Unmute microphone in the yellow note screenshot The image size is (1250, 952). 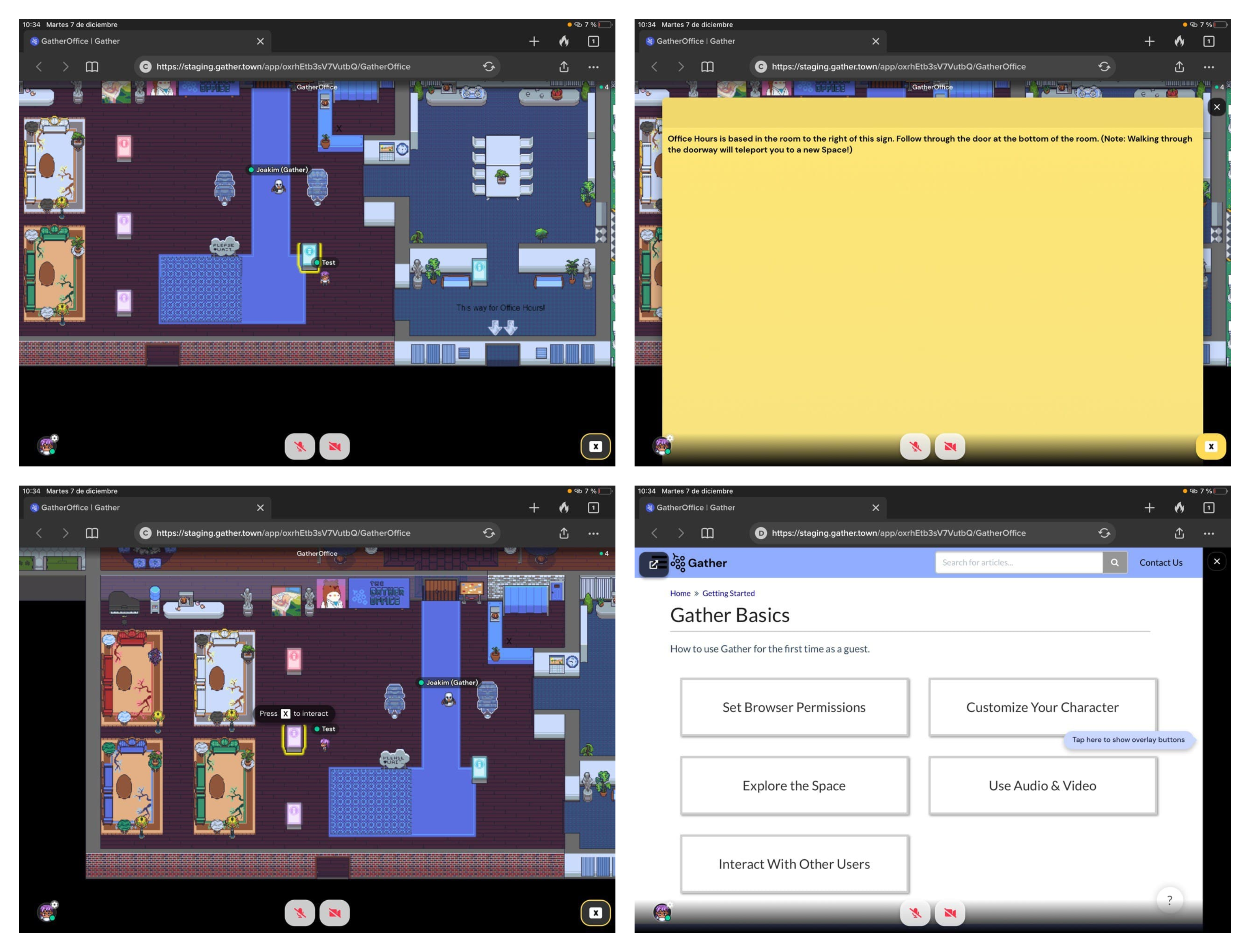[x=915, y=446]
